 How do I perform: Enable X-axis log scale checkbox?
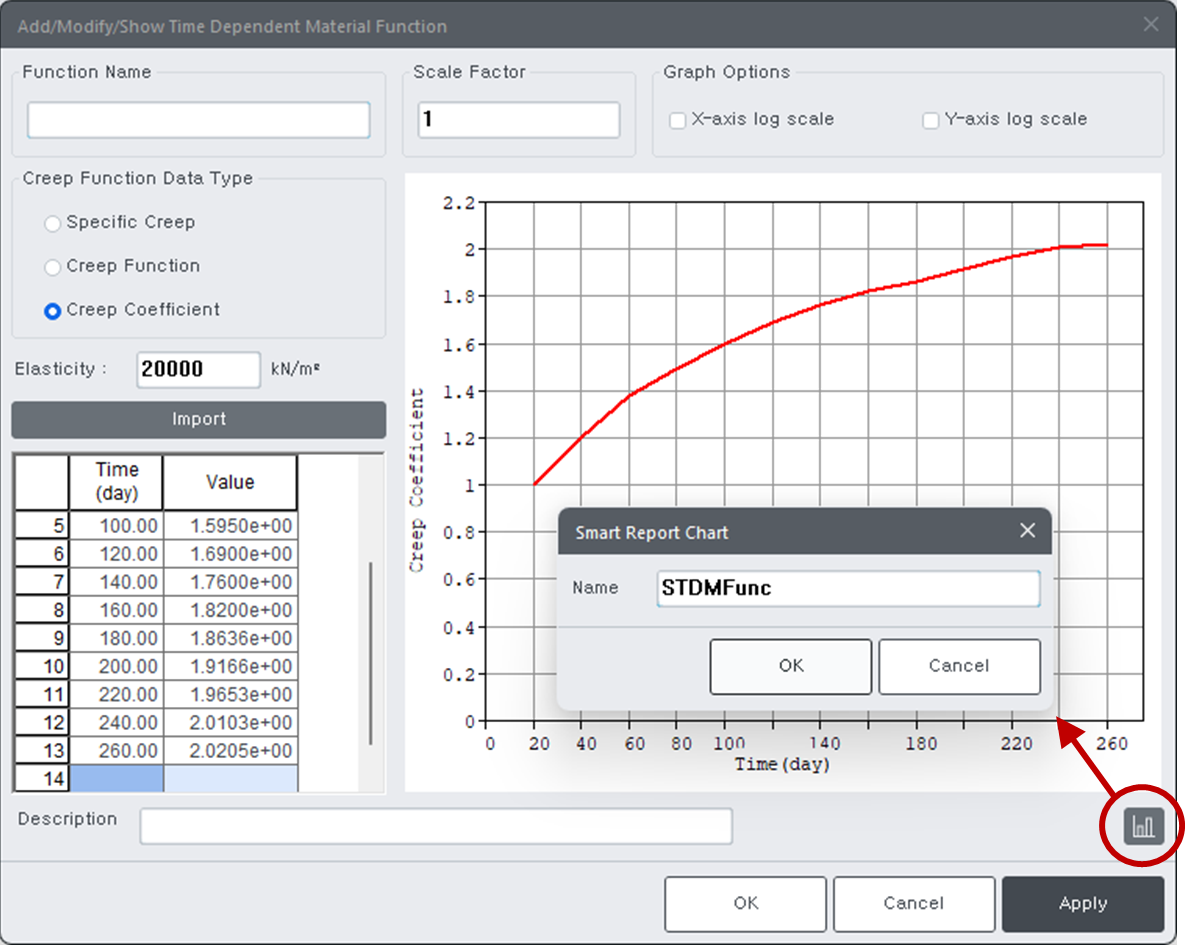(x=678, y=120)
